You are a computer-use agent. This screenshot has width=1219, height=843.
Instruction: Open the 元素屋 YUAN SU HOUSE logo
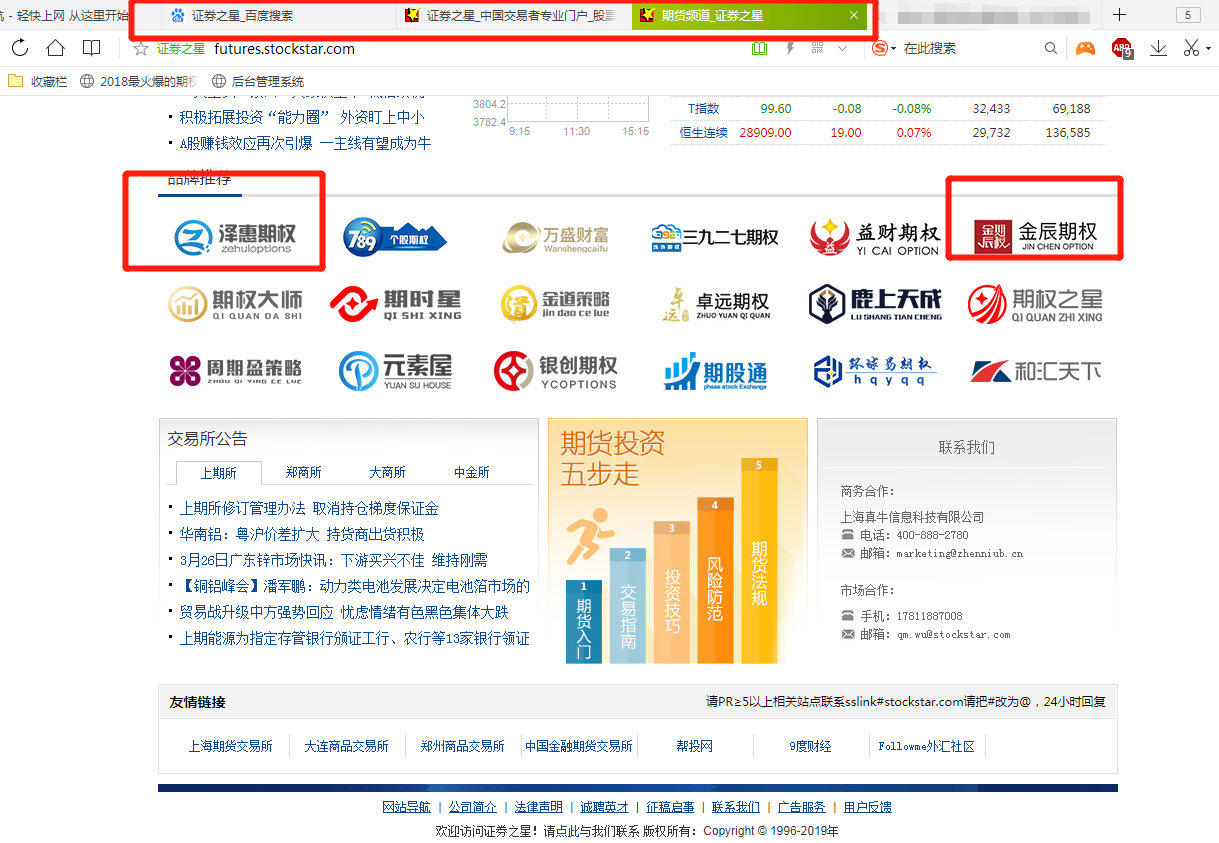click(x=394, y=370)
